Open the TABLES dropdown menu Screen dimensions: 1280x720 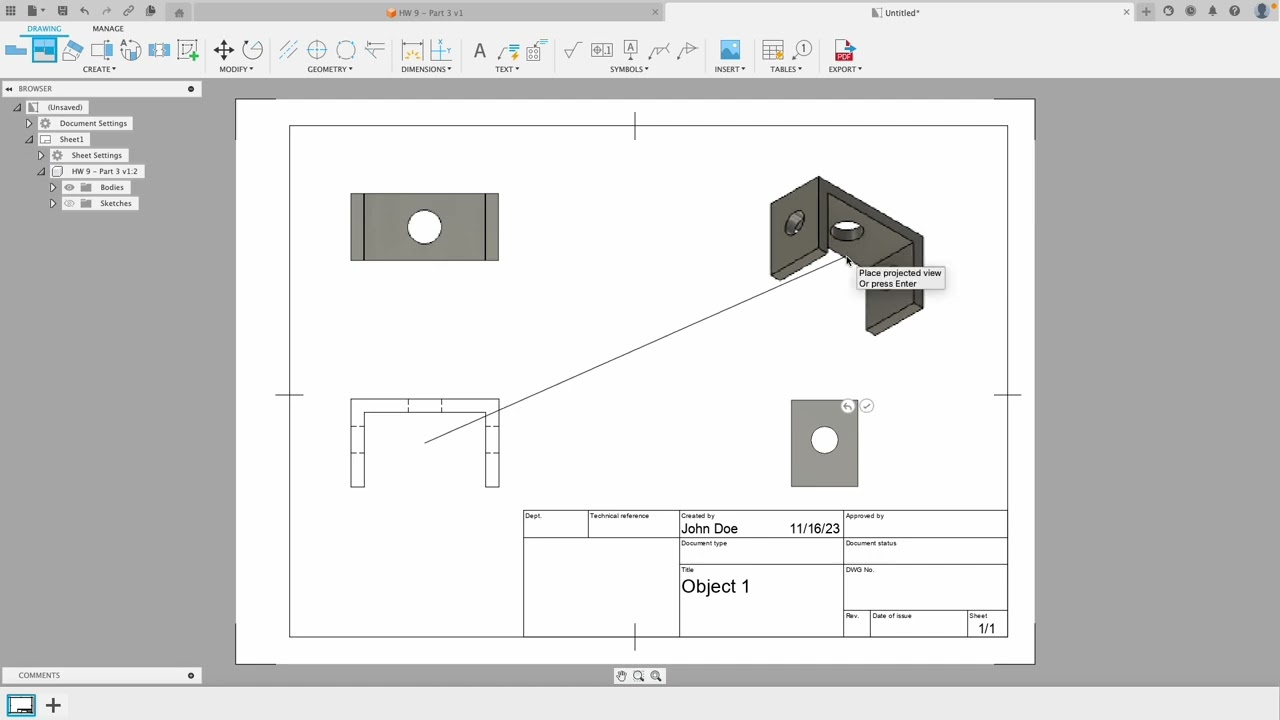coord(786,69)
